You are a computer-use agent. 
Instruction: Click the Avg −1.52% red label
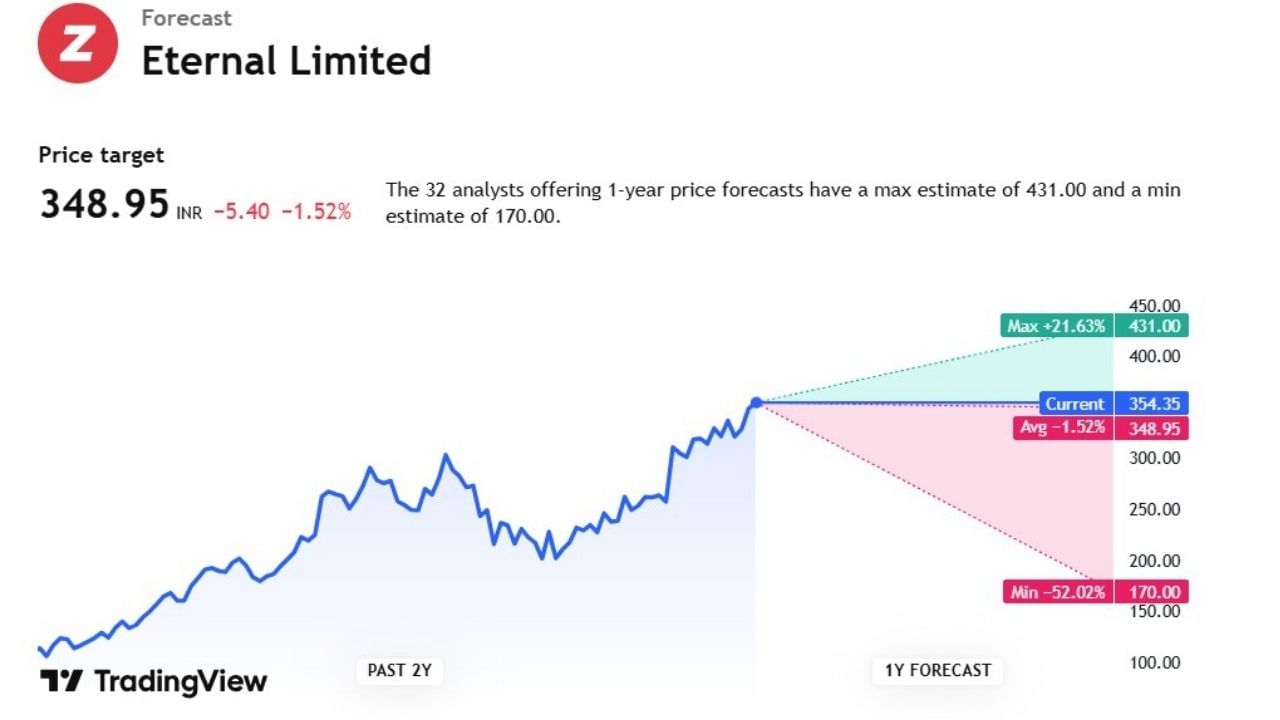(1061, 428)
